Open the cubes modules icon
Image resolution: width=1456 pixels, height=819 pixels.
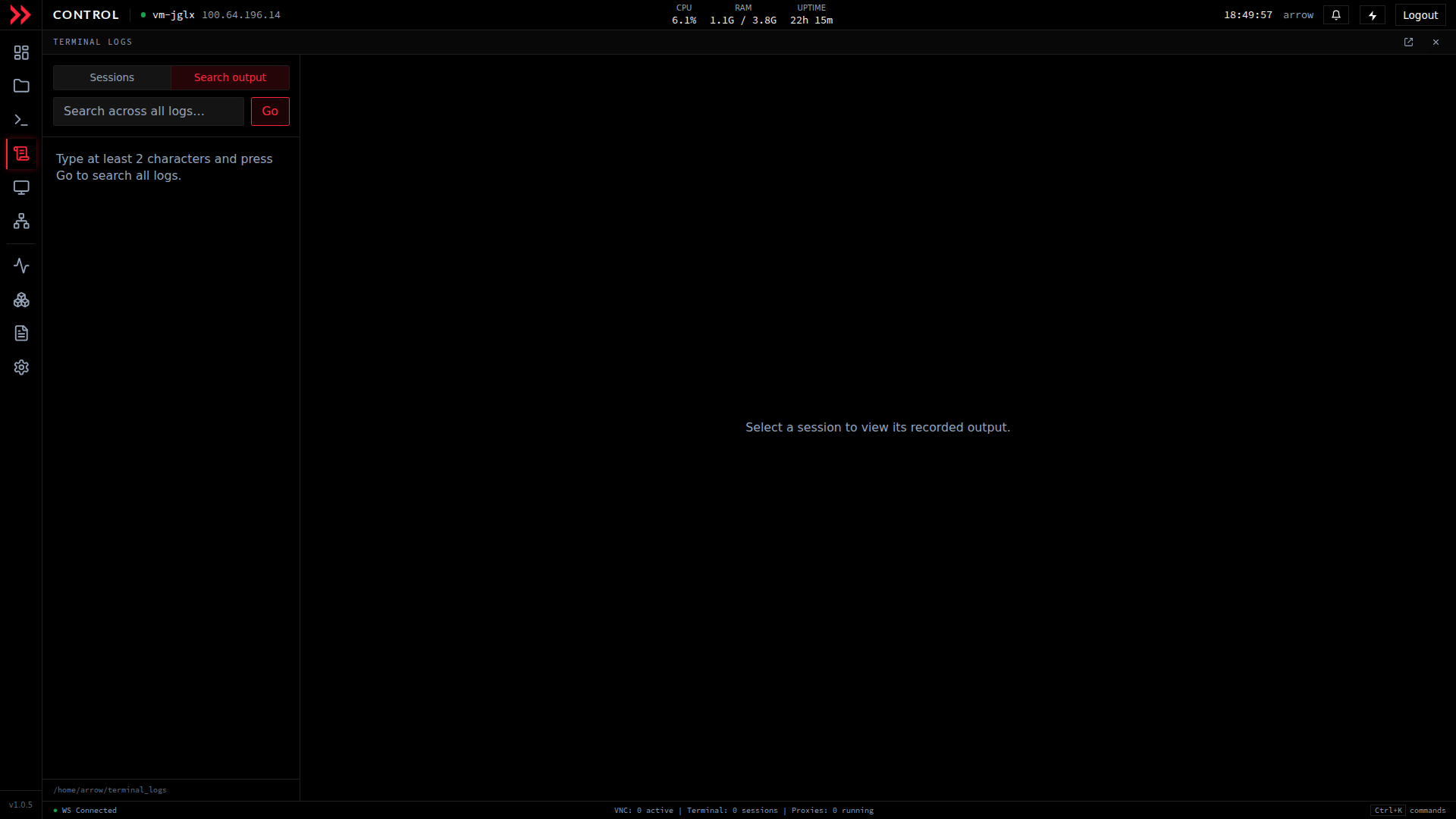[21, 300]
